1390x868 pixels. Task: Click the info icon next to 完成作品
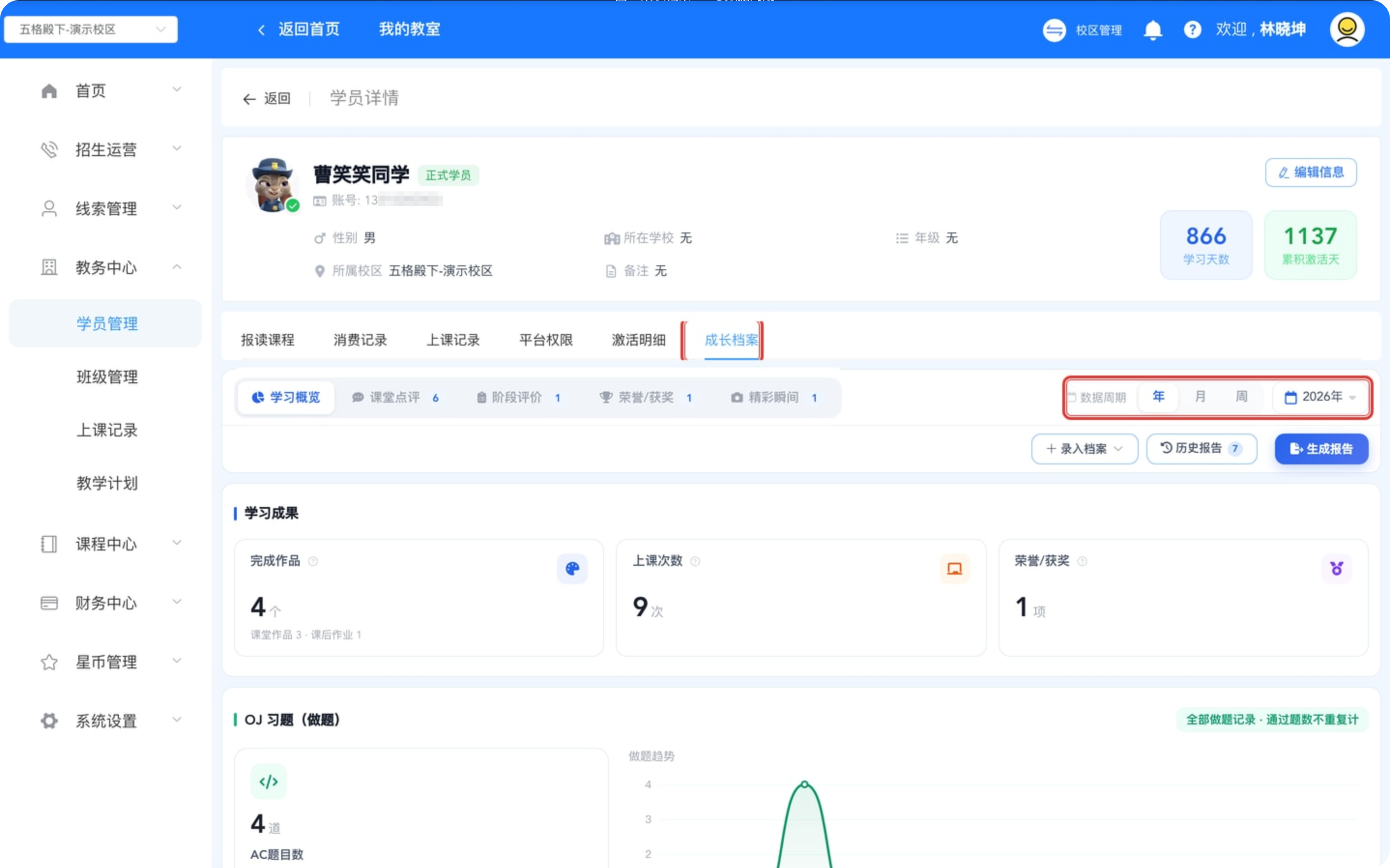coord(313,562)
